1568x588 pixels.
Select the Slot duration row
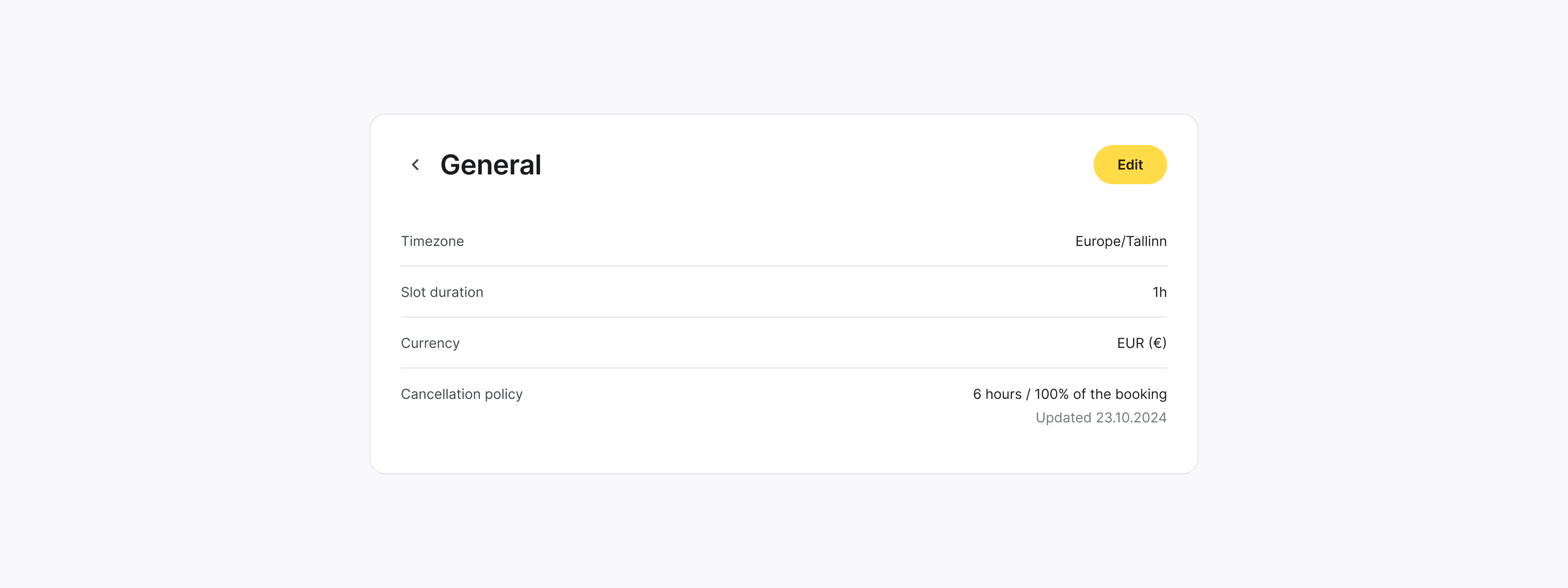coord(784,292)
